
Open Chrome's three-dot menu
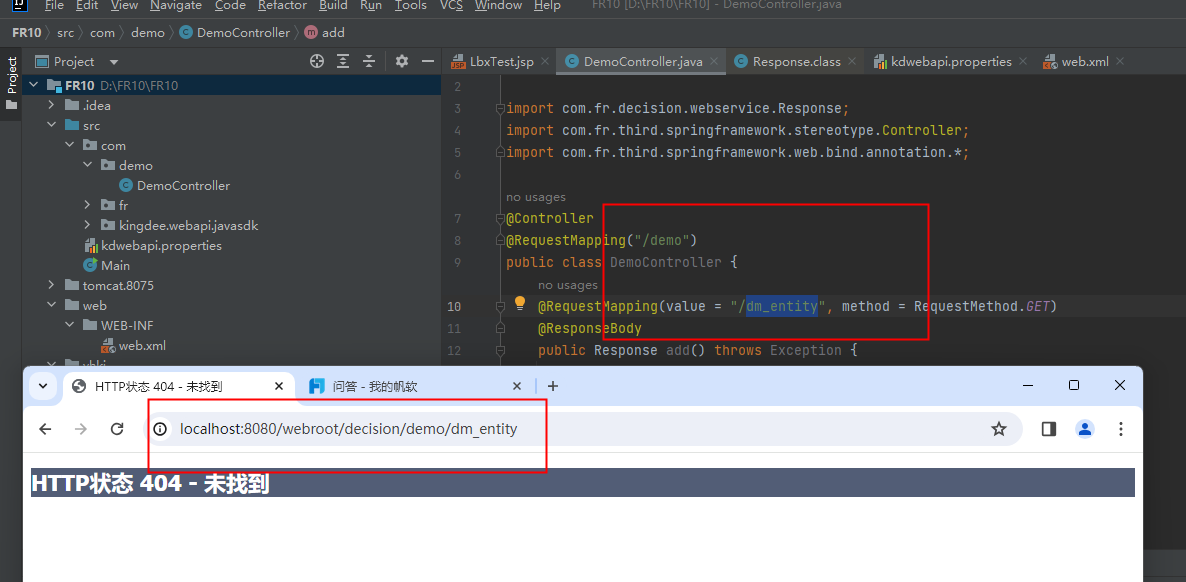click(1121, 429)
